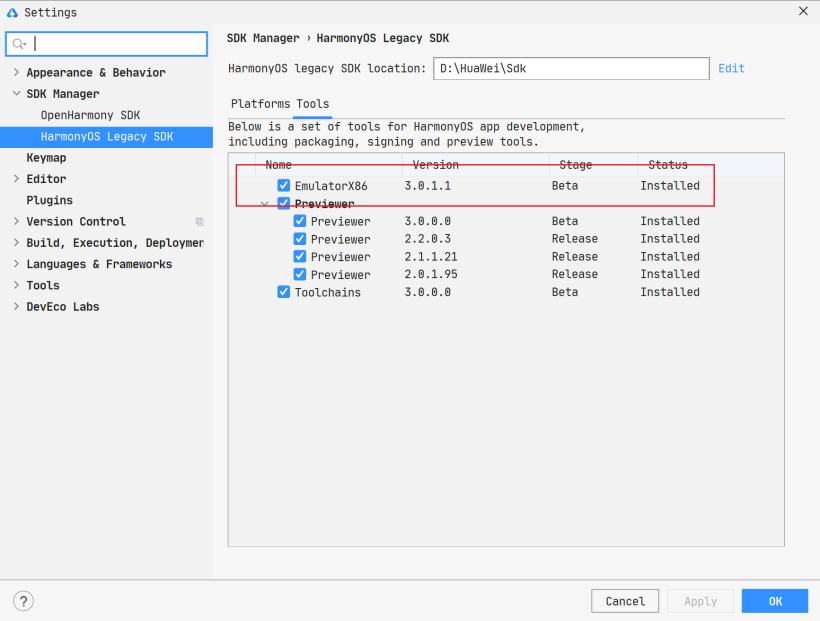The width and height of the screenshot is (820, 621).
Task: Collapse the Previewer group in table
Action: tap(265, 204)
